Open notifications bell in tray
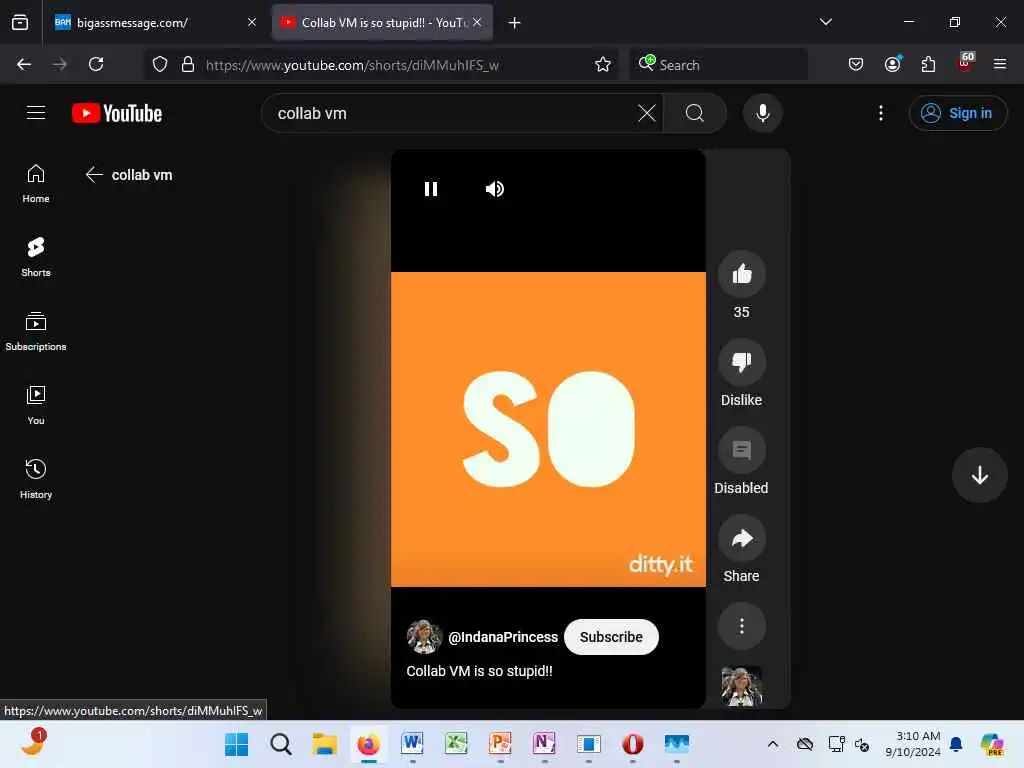Viewport: 1024px width, 768px height. coord(955,744)
